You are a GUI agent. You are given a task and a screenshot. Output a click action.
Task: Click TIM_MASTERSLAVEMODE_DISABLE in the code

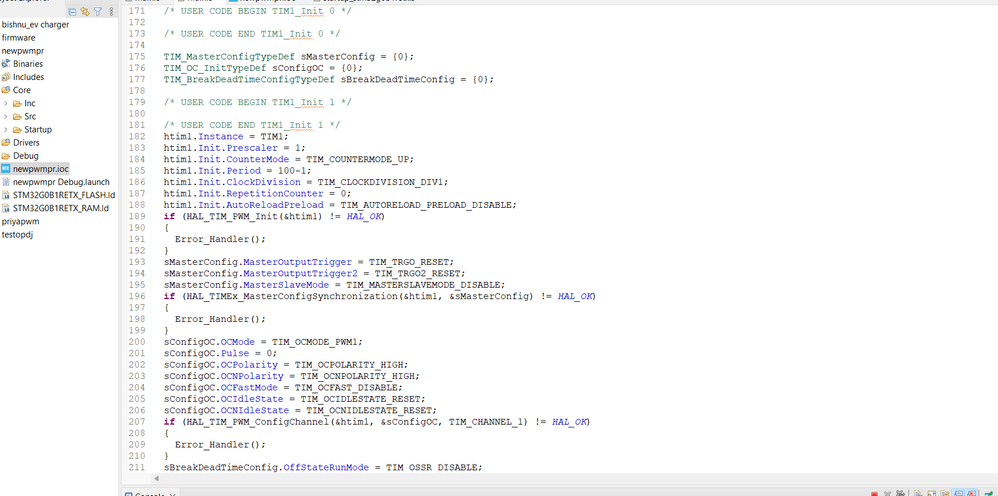tap(425, 285)
